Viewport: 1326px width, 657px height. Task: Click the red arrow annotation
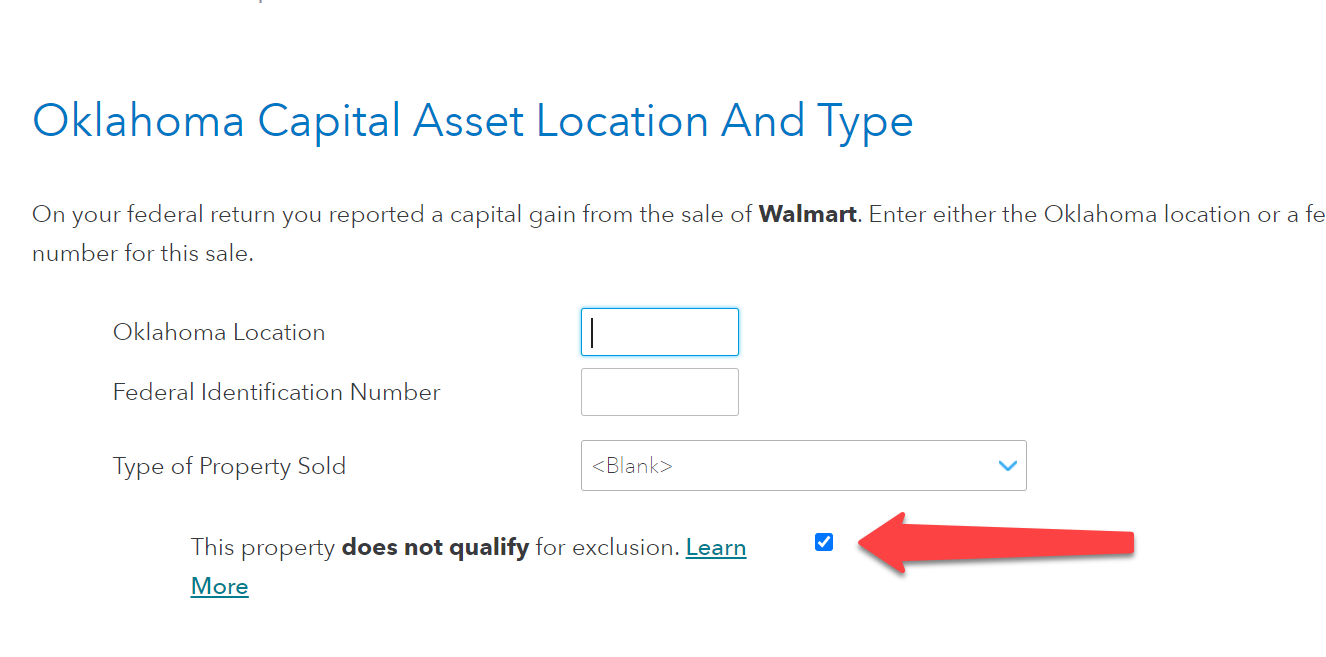(x=996, y=544)
